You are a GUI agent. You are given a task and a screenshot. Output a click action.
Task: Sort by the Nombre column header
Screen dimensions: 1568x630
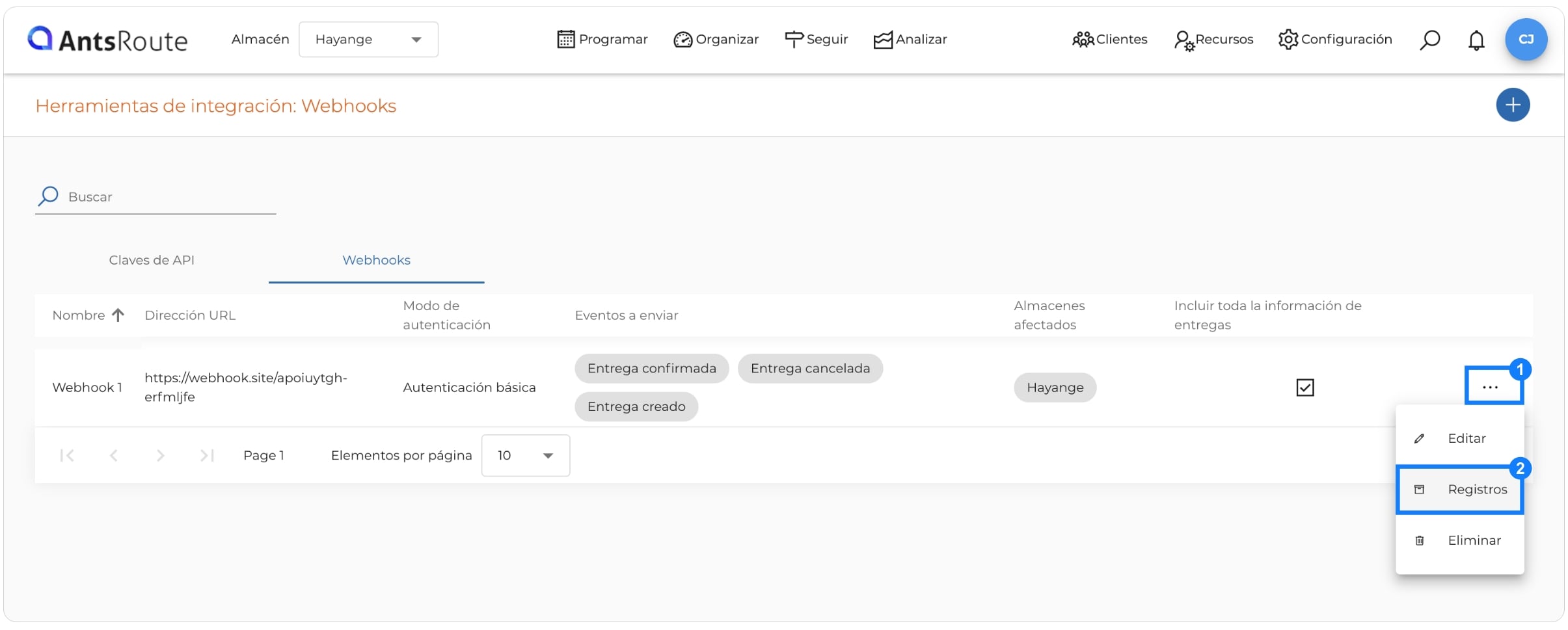click(79, 315)
